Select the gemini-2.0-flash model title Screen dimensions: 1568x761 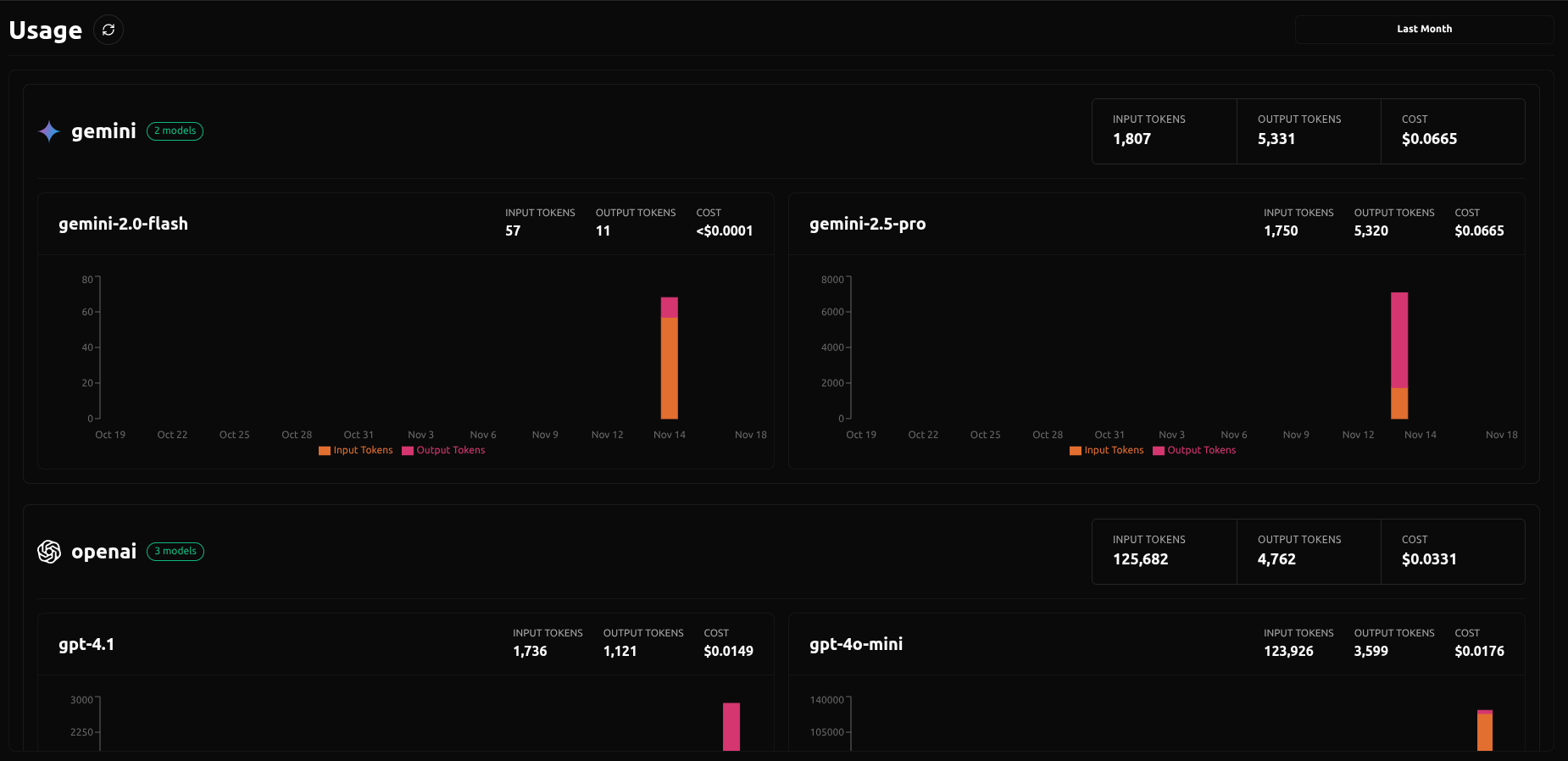point(124,224)
